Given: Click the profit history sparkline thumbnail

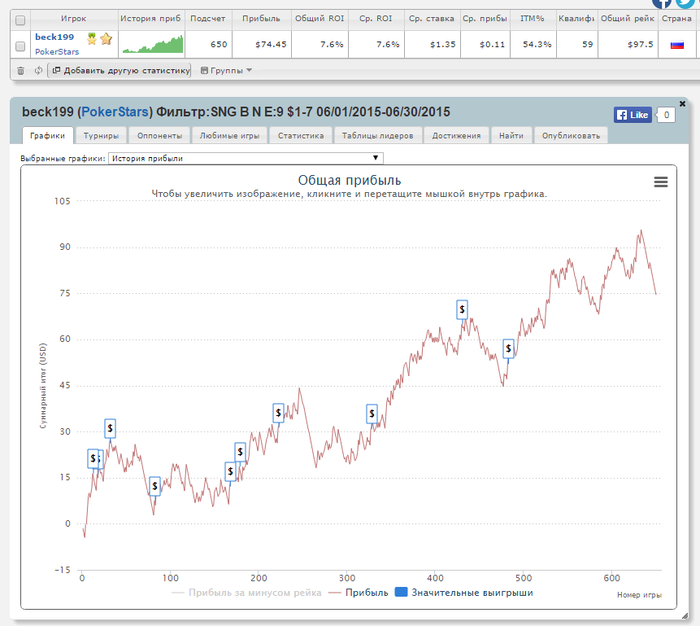Looking at the screenshot, I should point(151,44).
